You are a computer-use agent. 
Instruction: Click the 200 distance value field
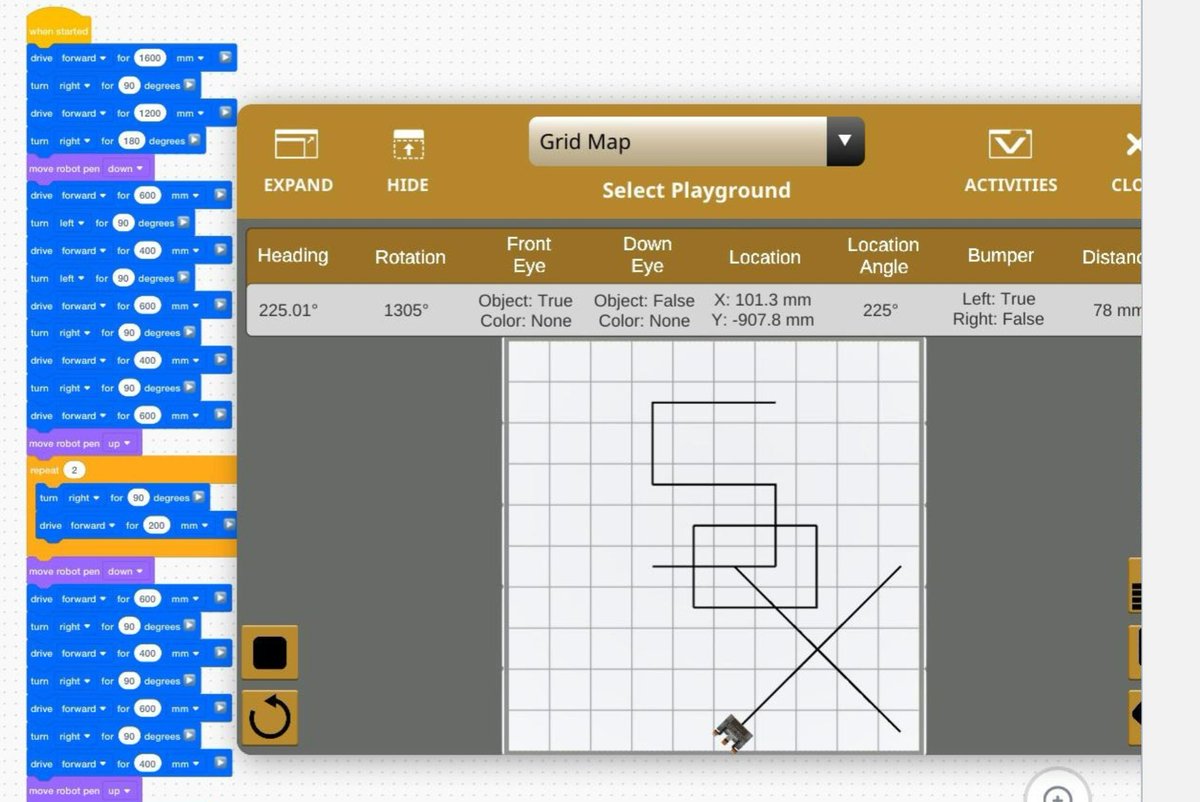(156, 525)
